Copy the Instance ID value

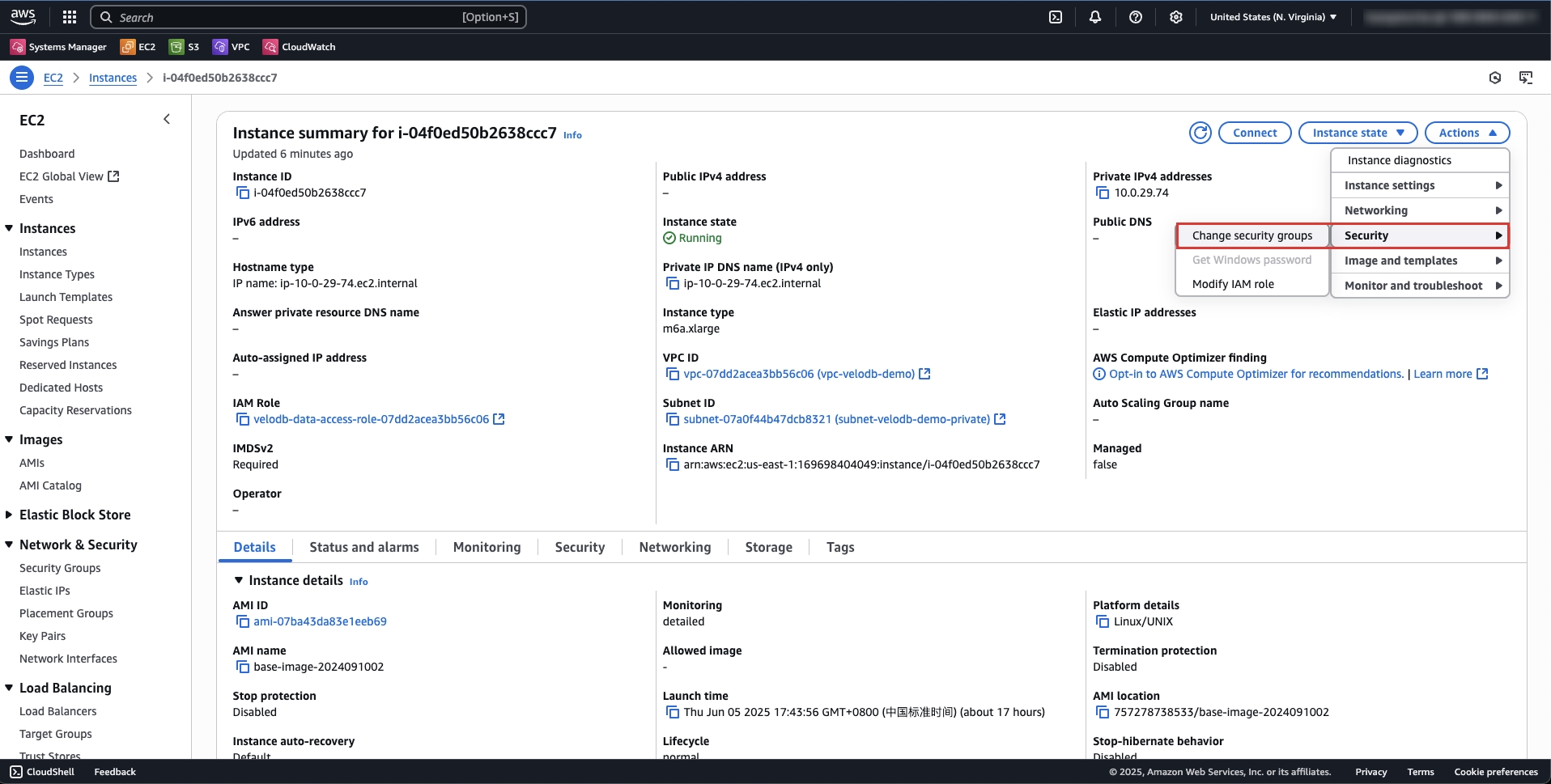click(x=242, y=193)
